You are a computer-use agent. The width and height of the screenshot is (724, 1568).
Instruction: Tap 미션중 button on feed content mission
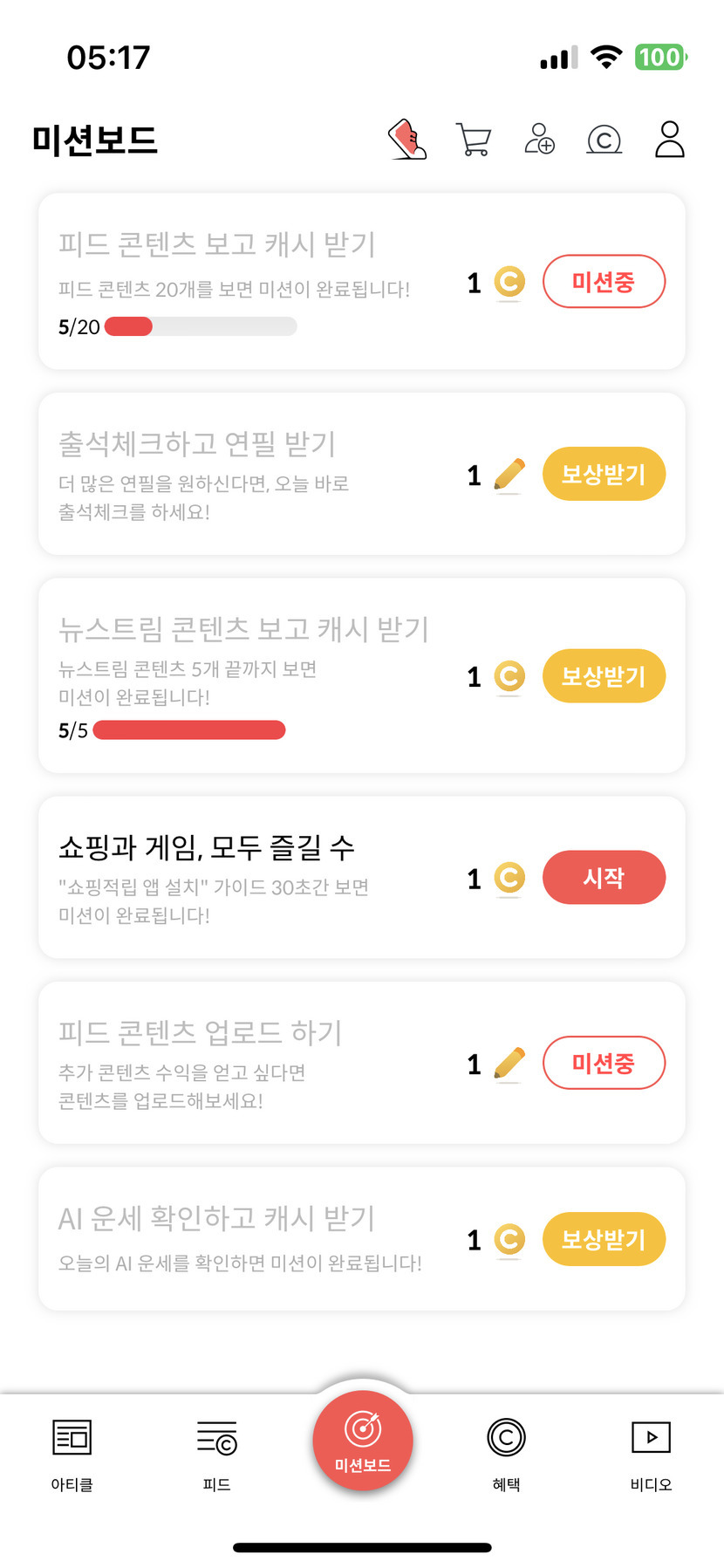[604, 282]
